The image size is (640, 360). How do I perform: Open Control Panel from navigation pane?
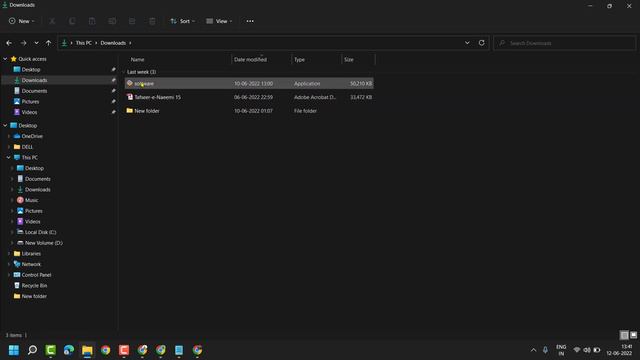click(36, 275)
